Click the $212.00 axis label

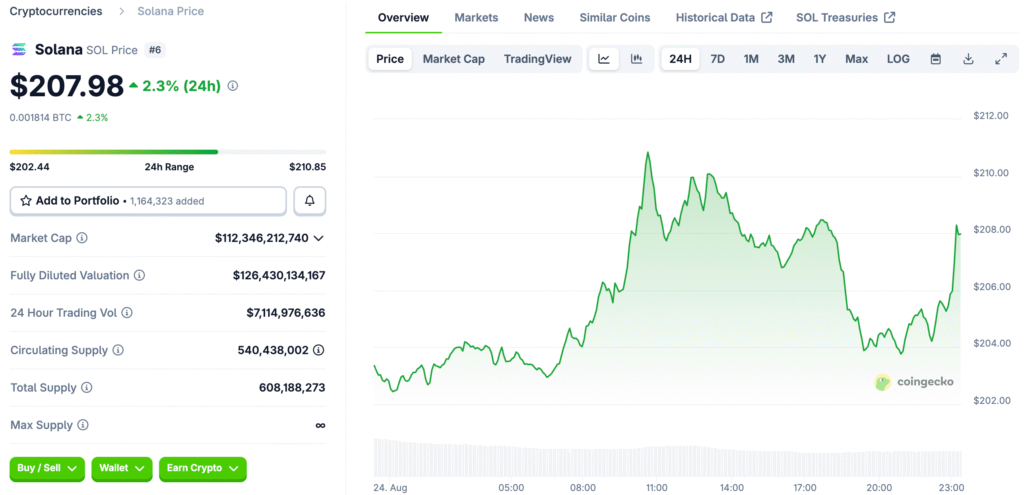(991, 116)
